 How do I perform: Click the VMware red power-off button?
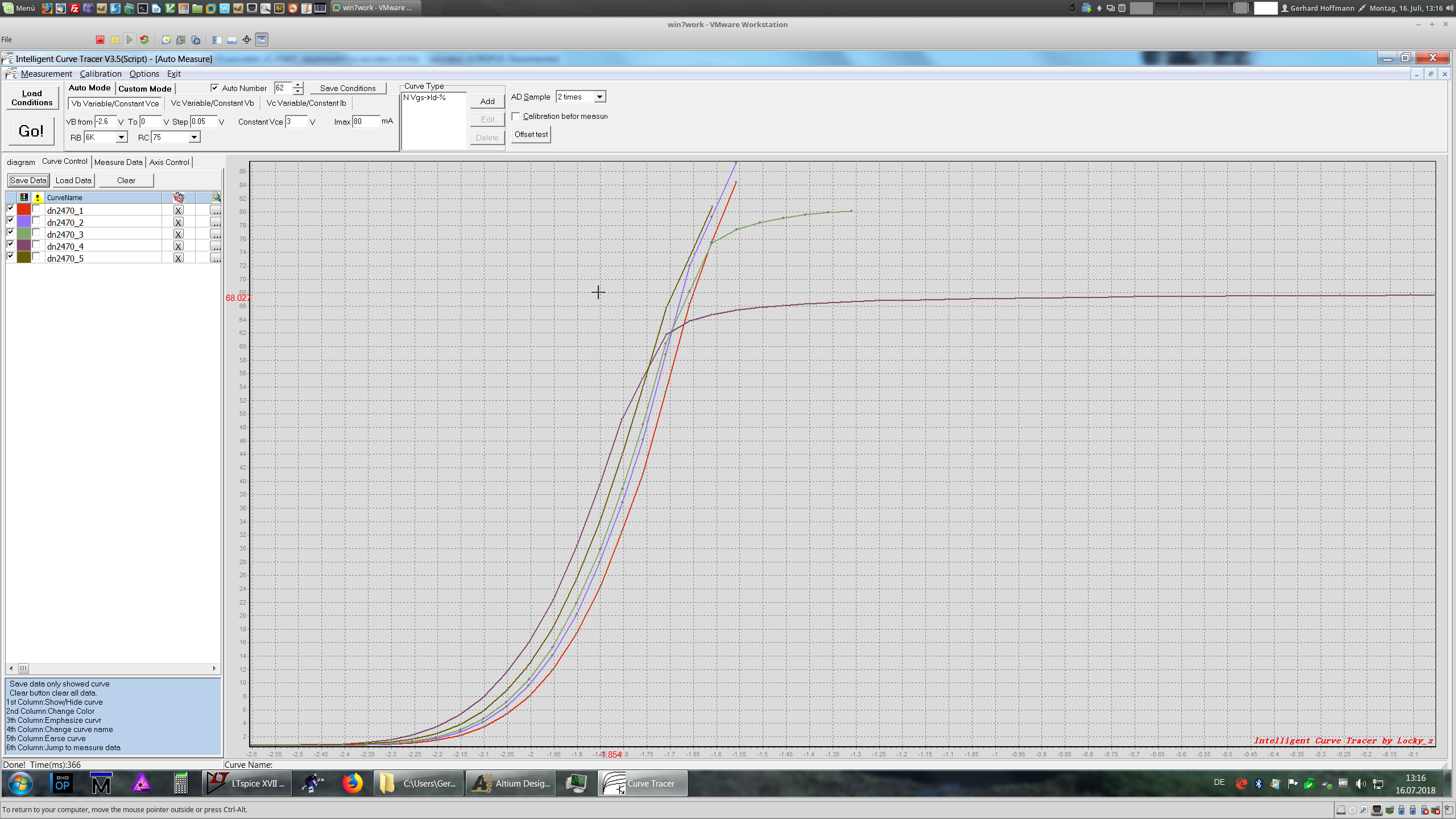pos(100,40)
